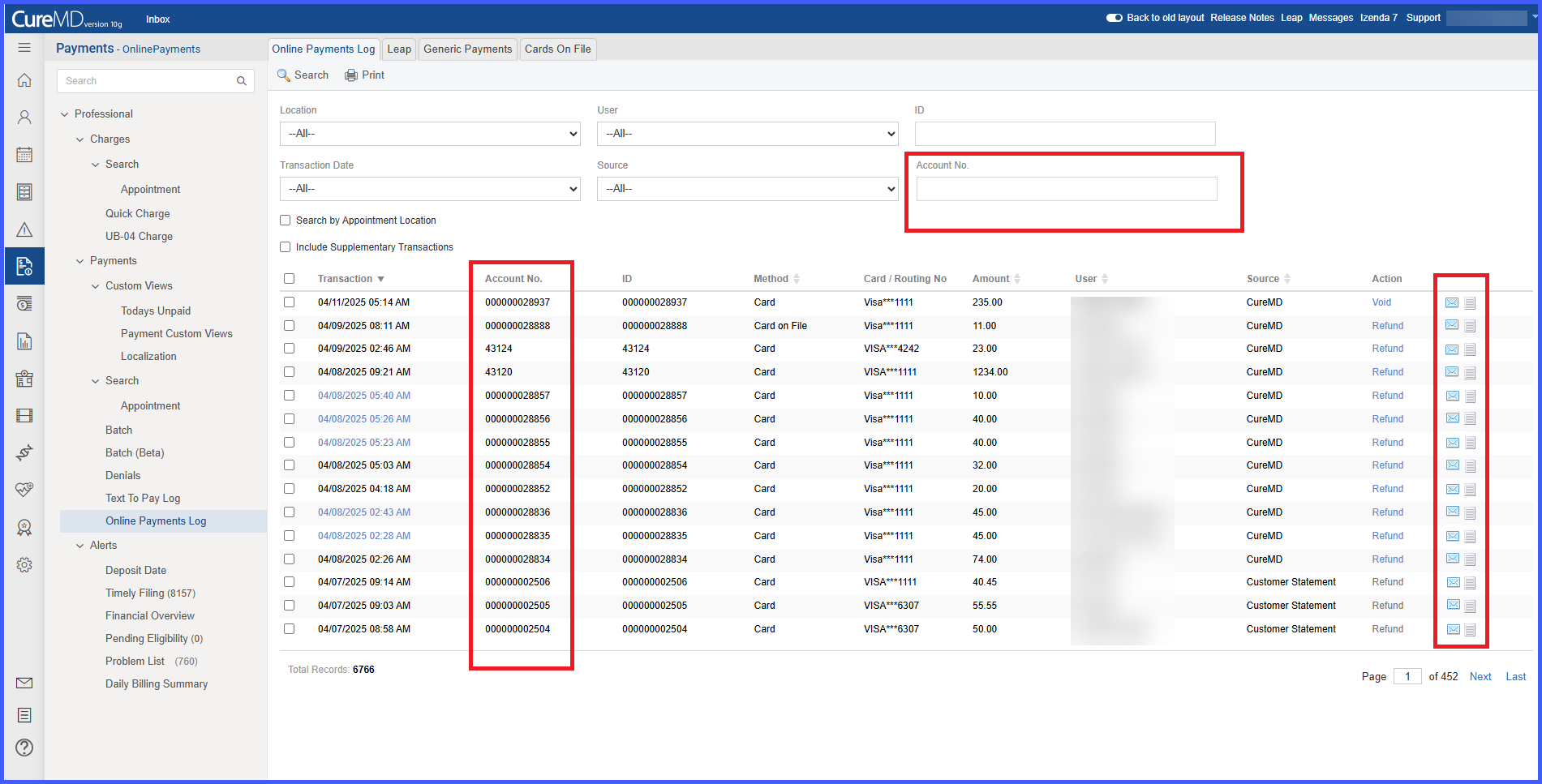Image resolution: width=1542 pixels, height=784 pixels.
Task: Switch to the Generic Payments tab
Action: [468, 49]
